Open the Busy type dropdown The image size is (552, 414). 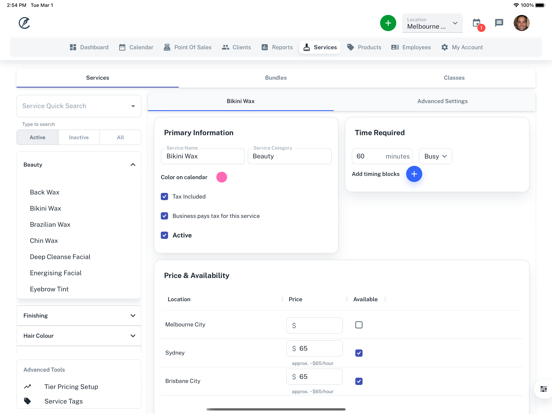tap(435, 156)
